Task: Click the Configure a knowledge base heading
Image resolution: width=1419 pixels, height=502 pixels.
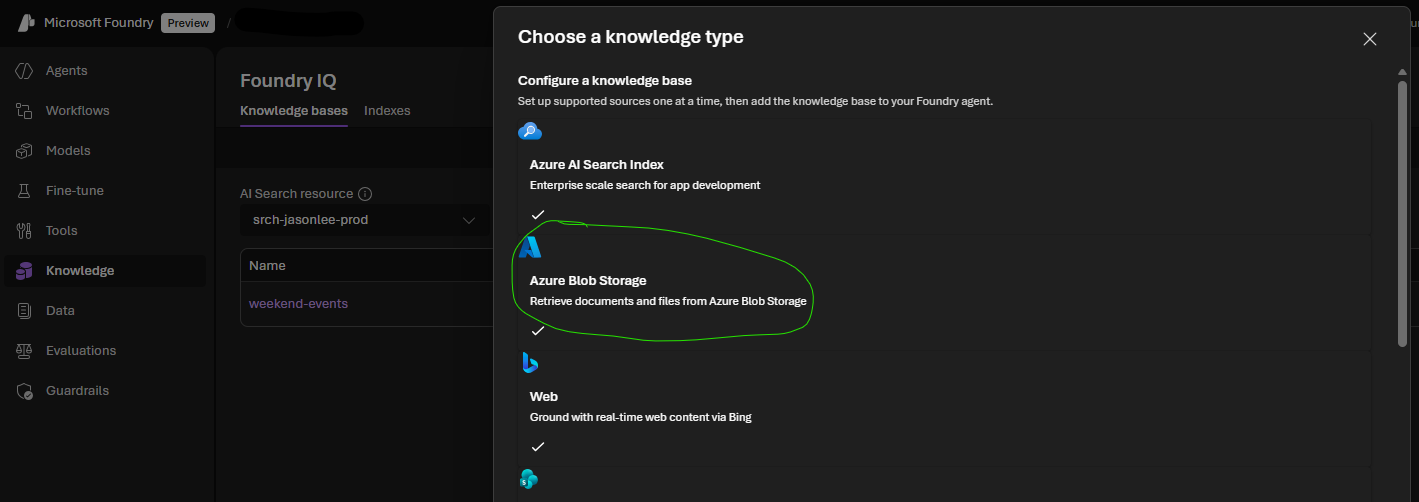Action: click(x=605, y=81)
